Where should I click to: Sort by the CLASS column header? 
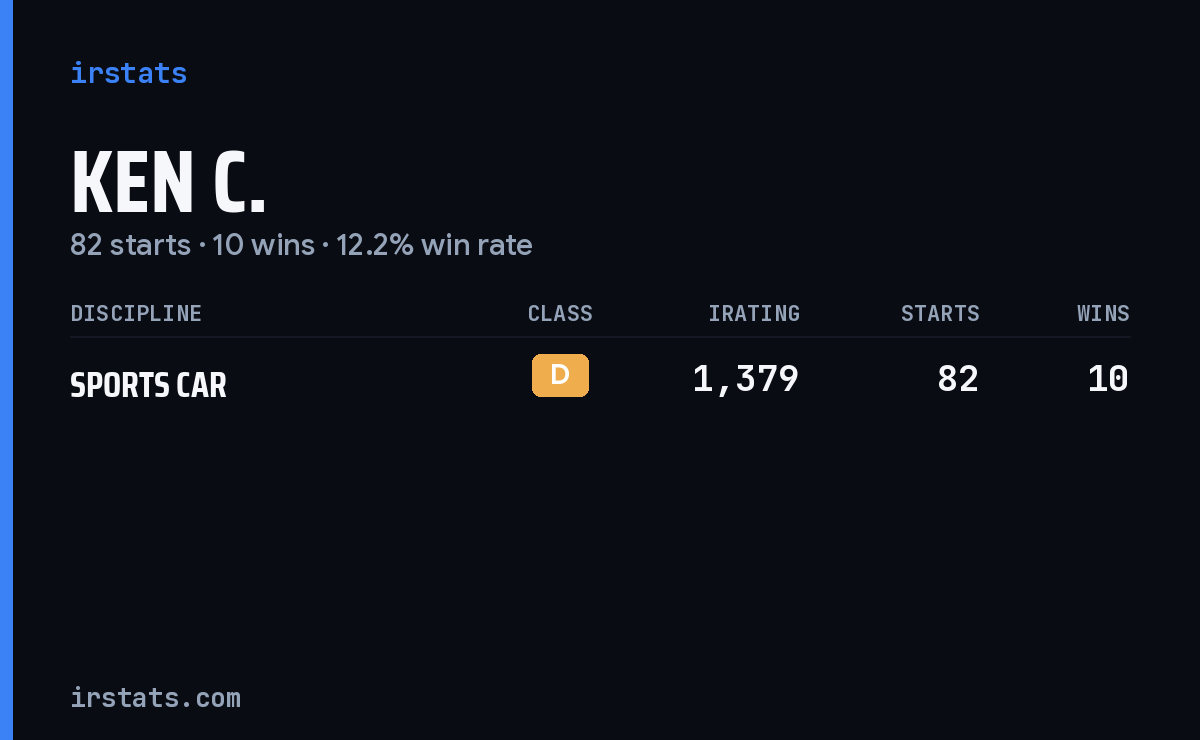point(560,313)
